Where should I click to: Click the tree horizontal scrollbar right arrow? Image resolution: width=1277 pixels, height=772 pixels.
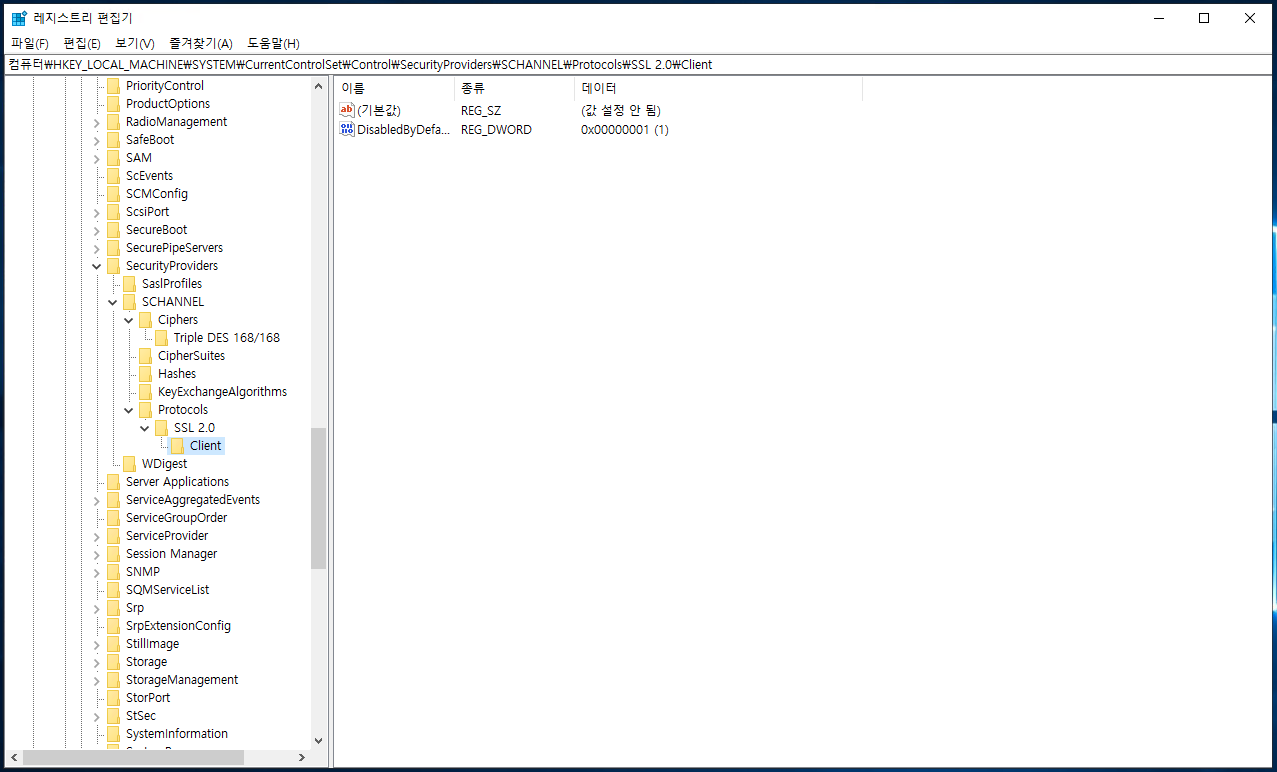(302, 757)
